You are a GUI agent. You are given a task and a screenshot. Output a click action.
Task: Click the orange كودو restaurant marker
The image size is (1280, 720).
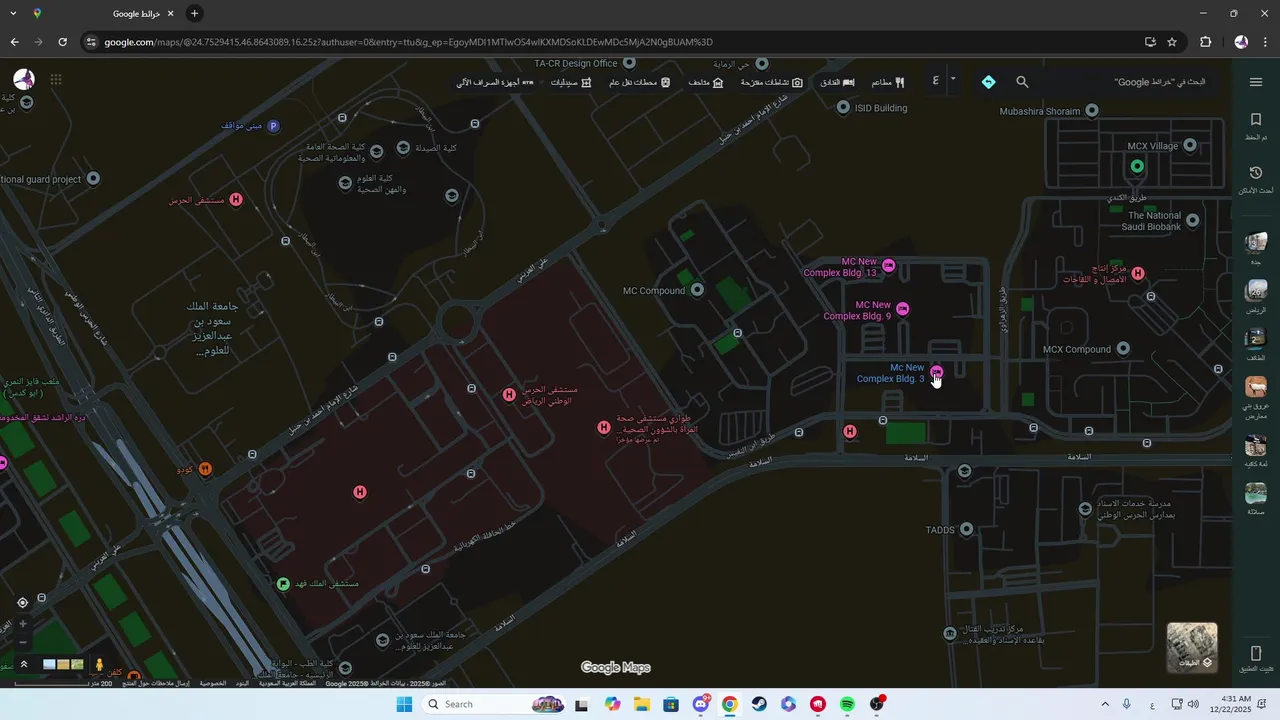coord(205,469)
